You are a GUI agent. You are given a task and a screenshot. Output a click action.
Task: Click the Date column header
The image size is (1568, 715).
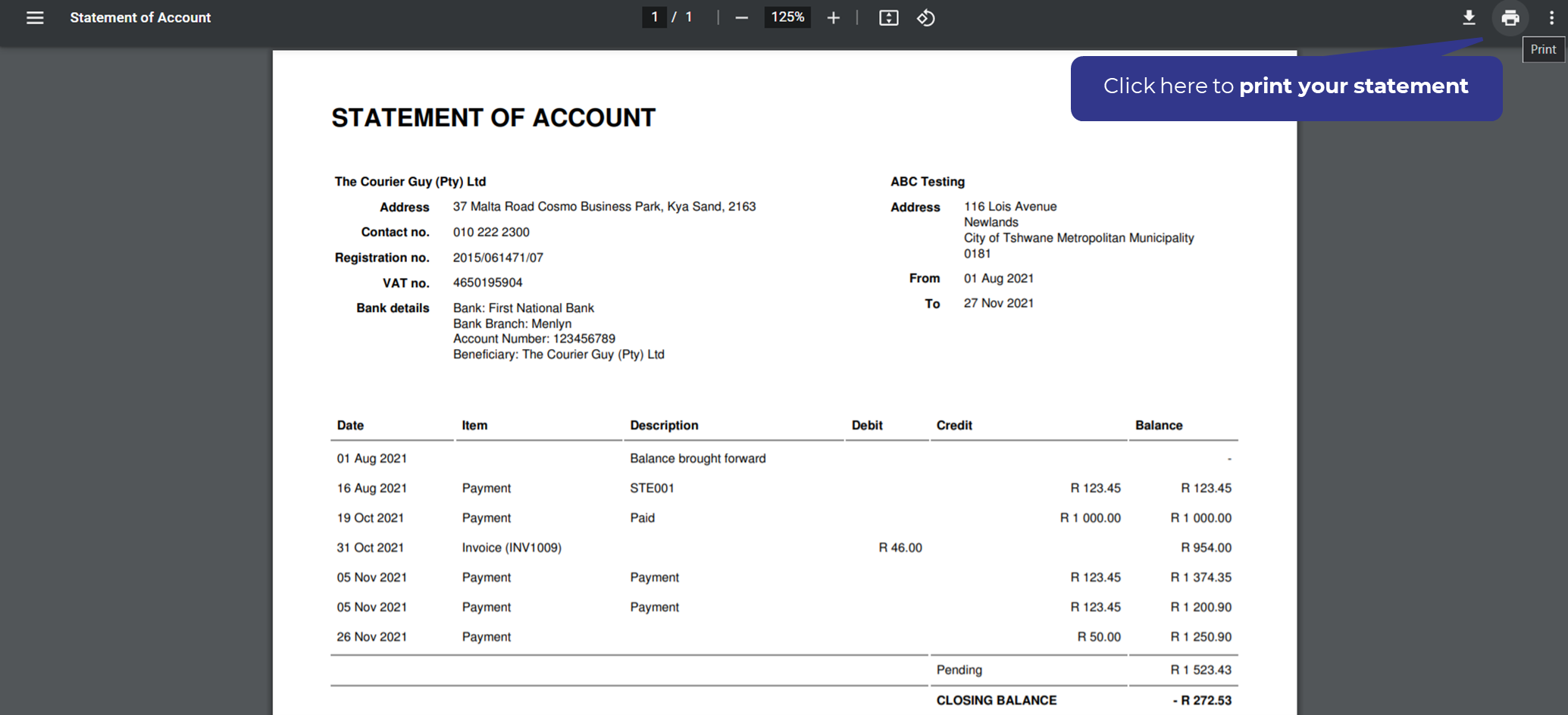[350, 426]
